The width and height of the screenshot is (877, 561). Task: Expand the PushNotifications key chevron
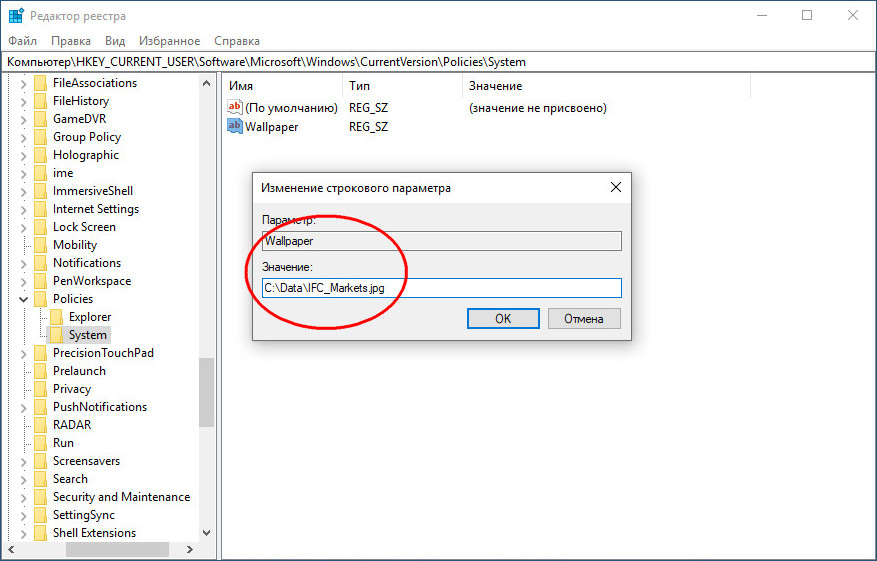[x=23, y=408]
